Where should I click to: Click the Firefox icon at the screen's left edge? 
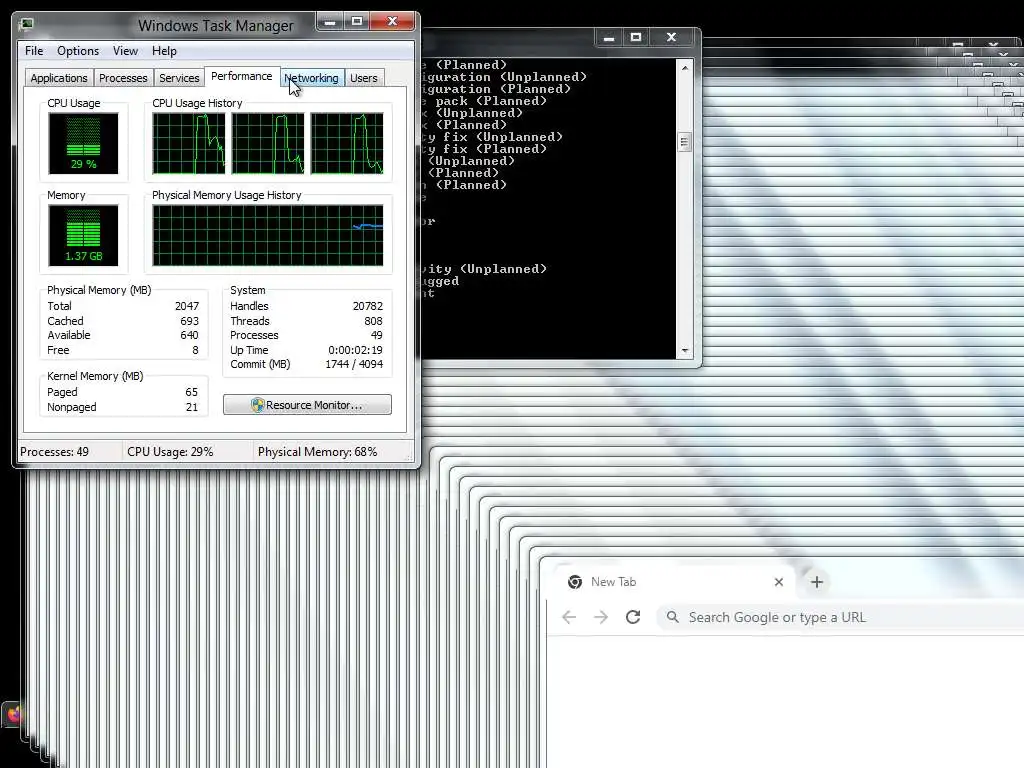point(12,714)
